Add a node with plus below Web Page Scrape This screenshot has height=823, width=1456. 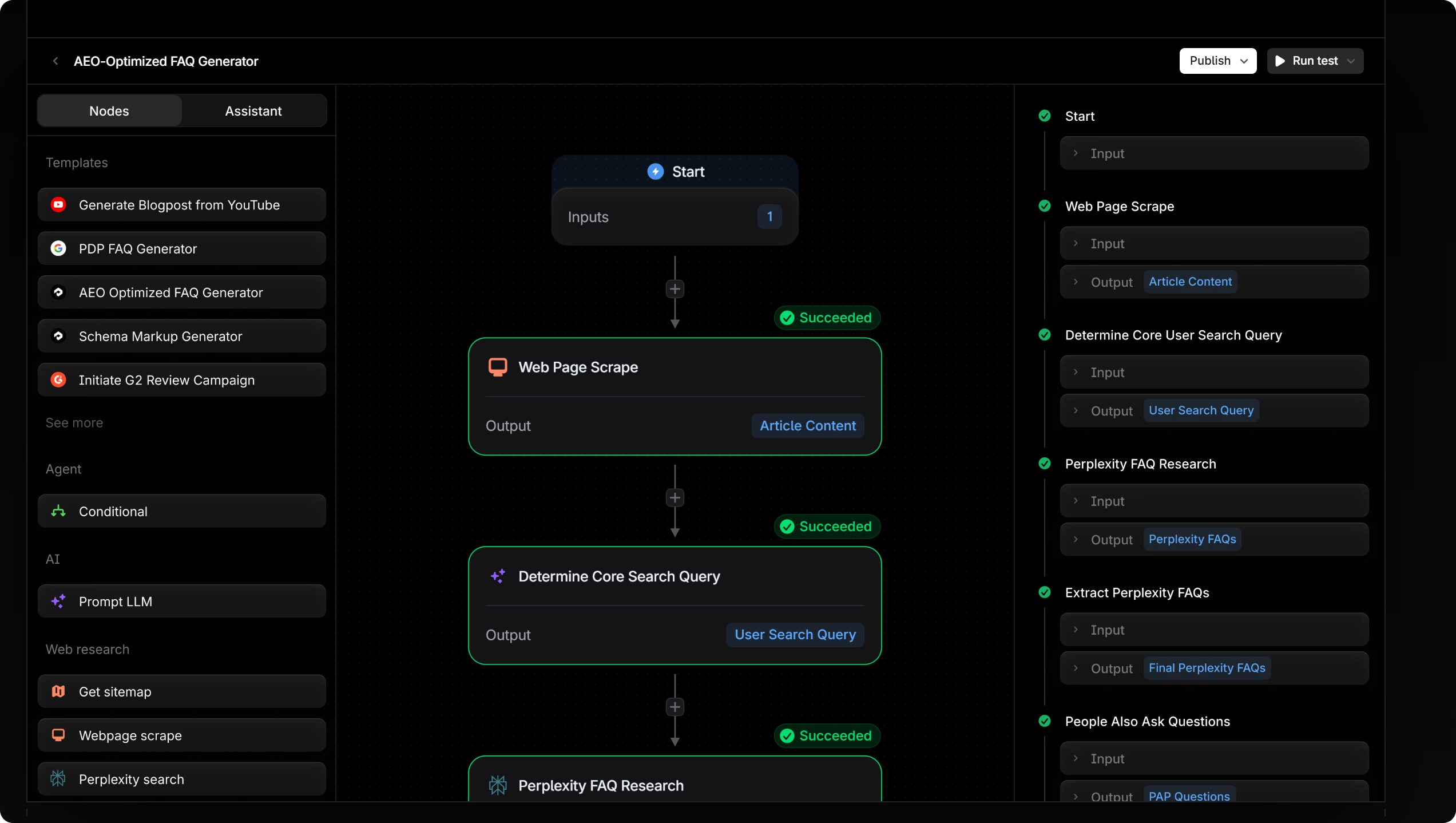pos(675,498)
